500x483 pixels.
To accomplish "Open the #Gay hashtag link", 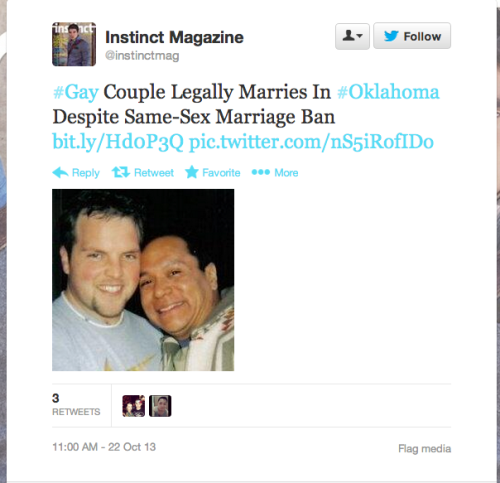I will [76, 92].
